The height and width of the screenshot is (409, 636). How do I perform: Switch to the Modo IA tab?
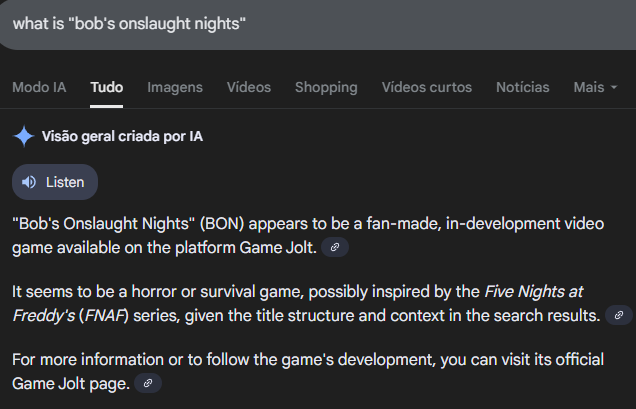(39, 87)
